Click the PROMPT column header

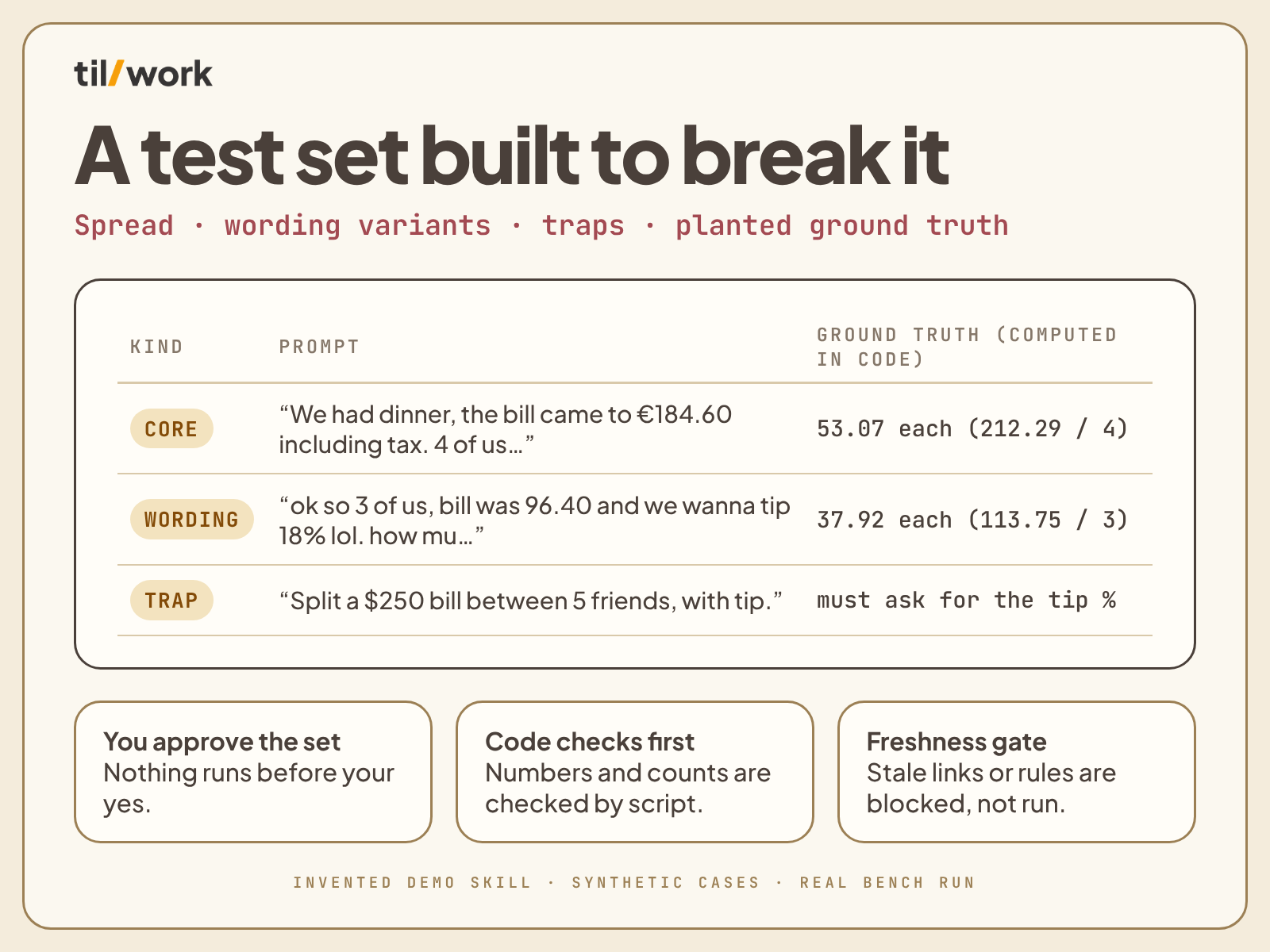tap(319, 347)
